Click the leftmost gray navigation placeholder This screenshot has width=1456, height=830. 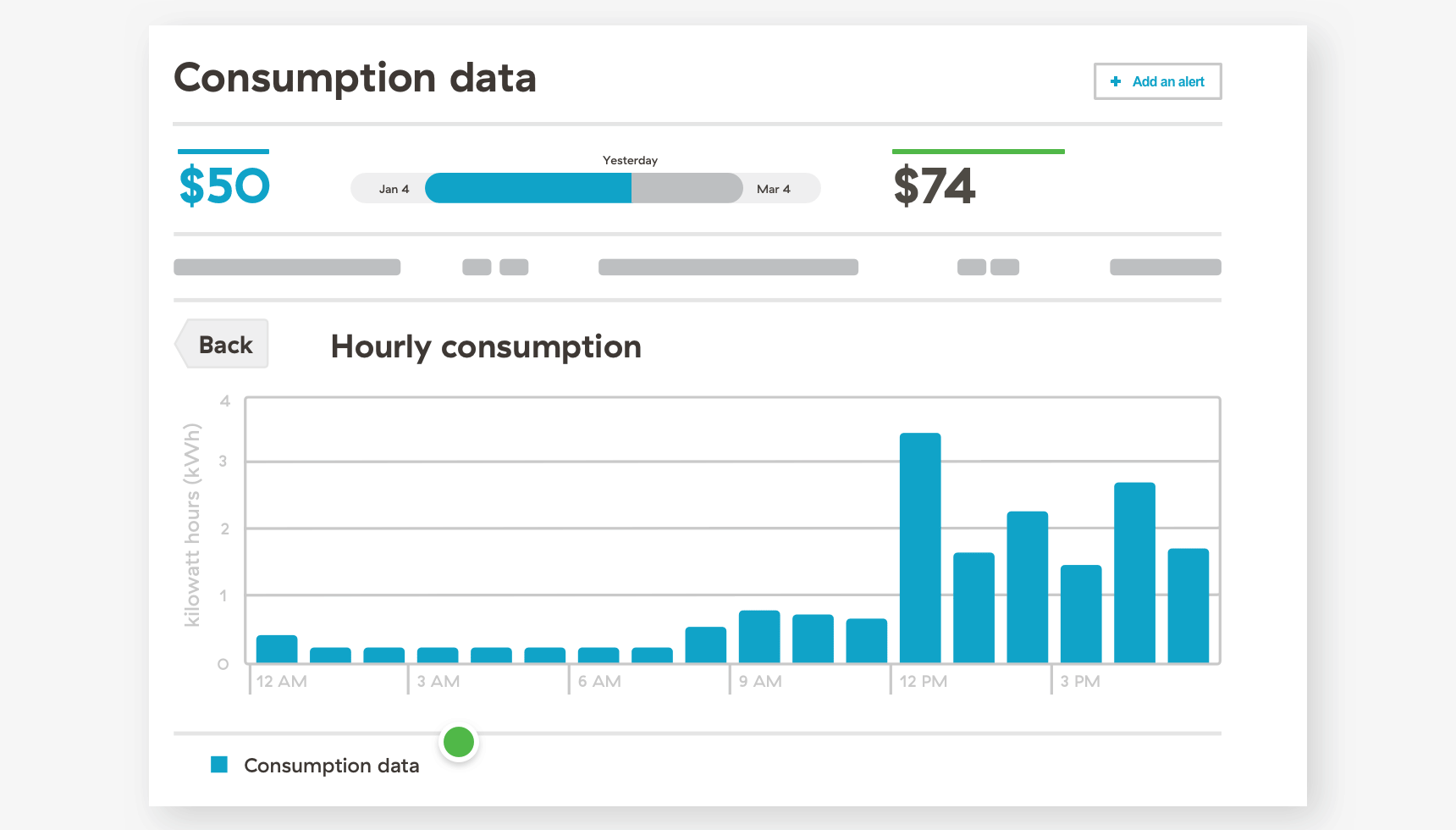[286, 267]
